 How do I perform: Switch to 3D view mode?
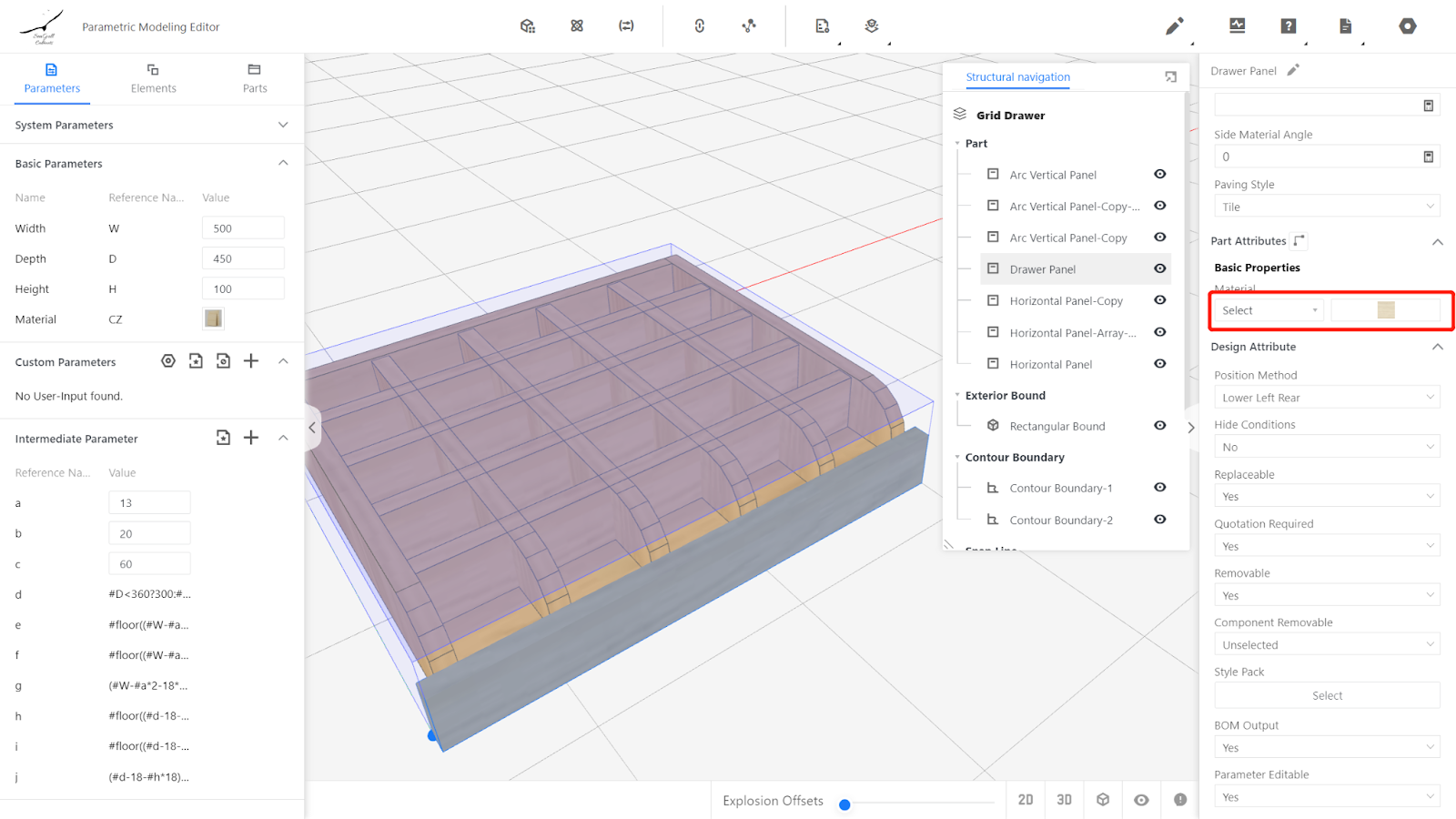coord(1064,800)
